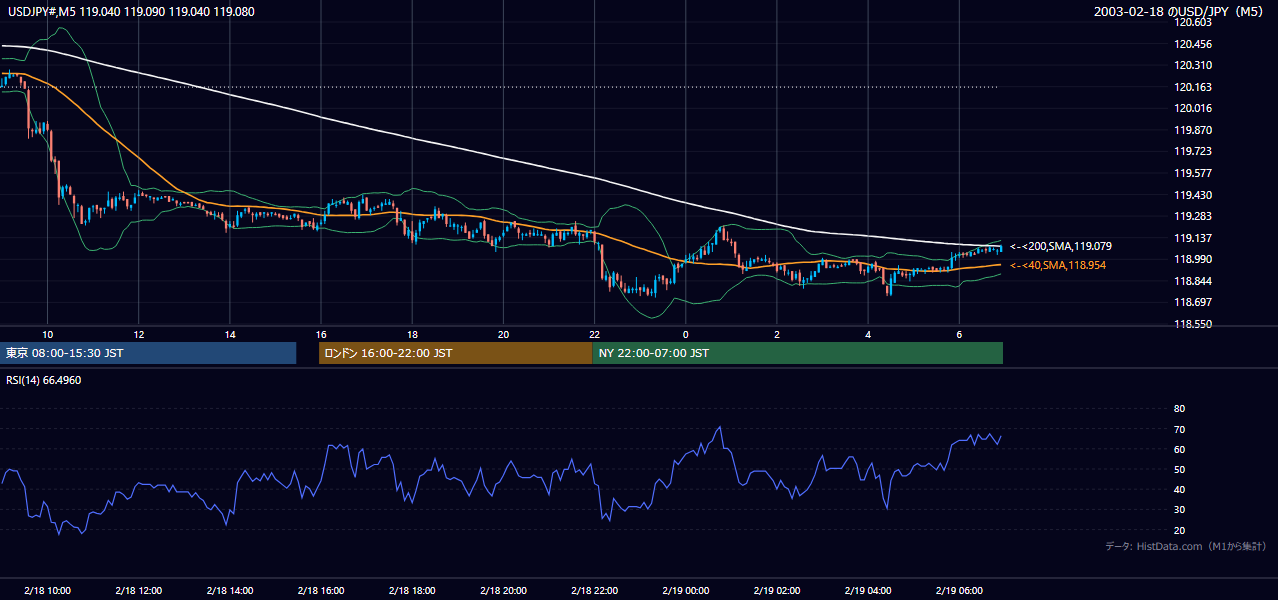Select the NY 22:00-07:00 JST session bar
This screenshot has height=600, width=1278.
point(798,353)
